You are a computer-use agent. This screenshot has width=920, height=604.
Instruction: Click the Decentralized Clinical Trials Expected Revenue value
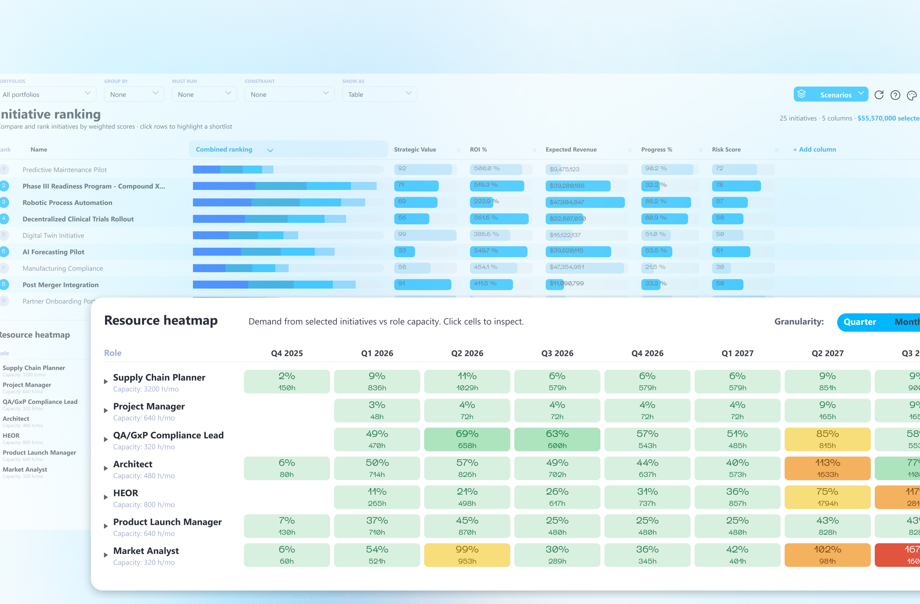click(x=565, y=219)
